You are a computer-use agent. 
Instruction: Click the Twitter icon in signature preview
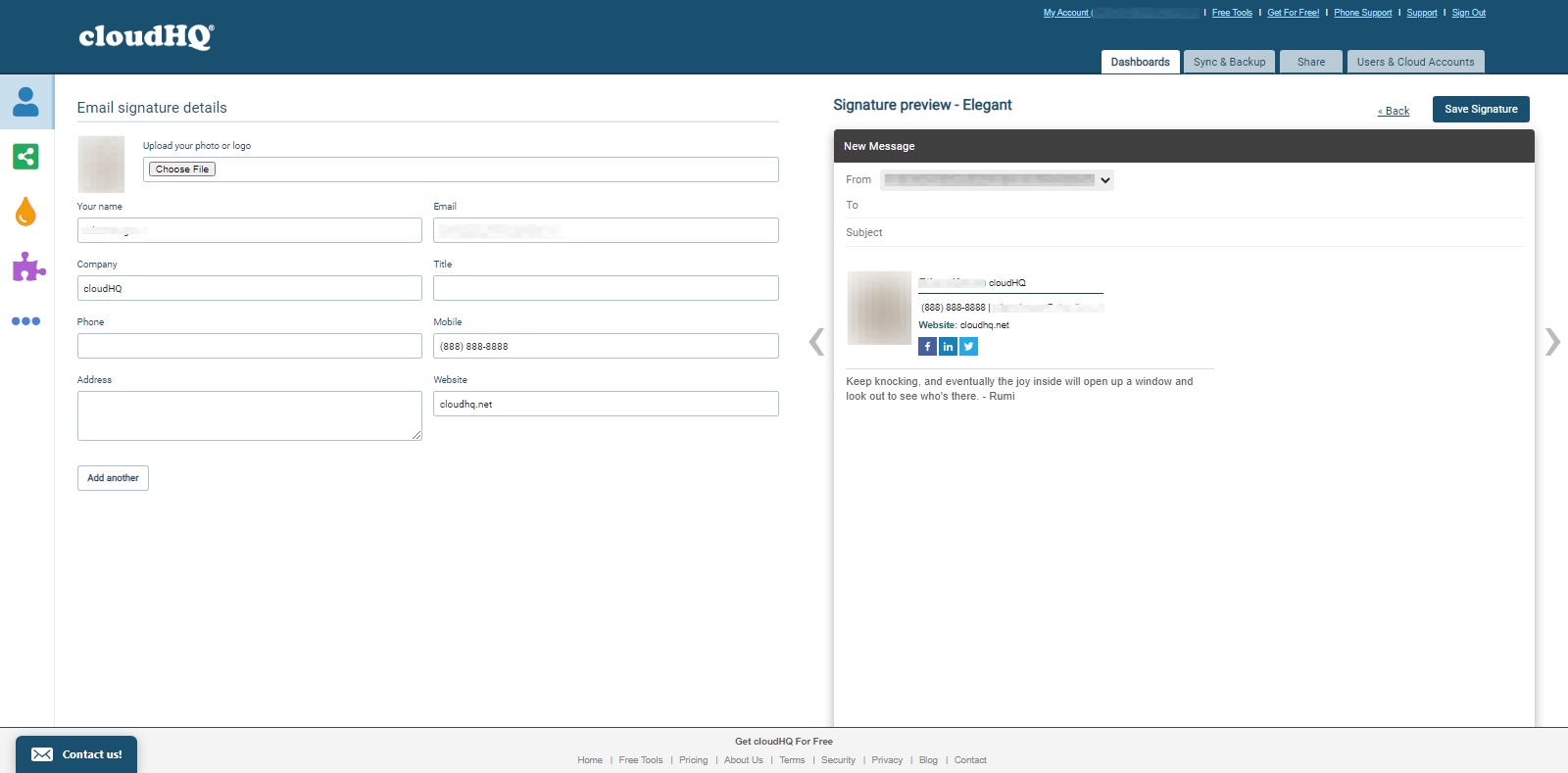[x=968, y=347]
